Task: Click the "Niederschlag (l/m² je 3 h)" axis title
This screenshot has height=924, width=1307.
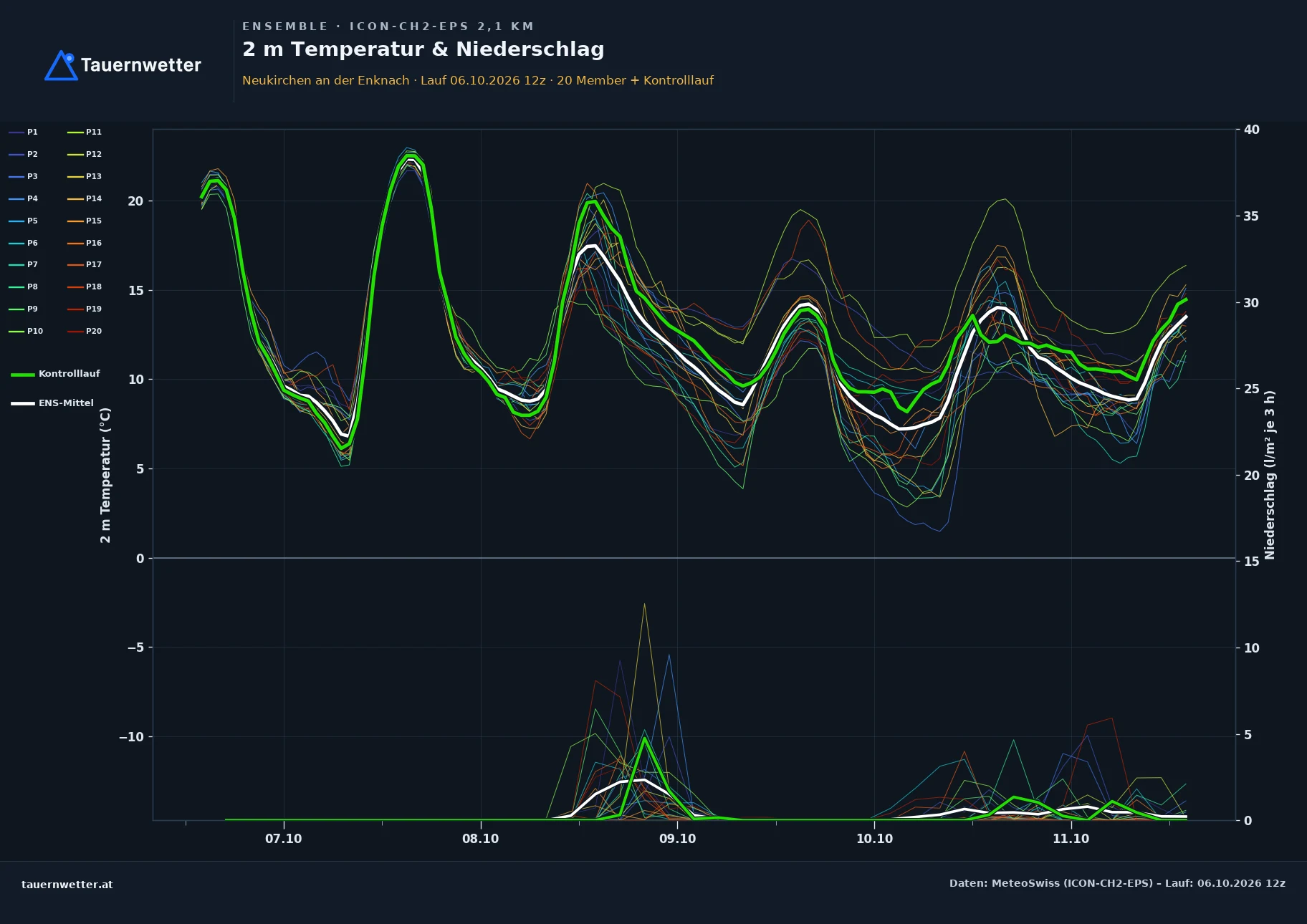Action: click(x=1270, y=475)
